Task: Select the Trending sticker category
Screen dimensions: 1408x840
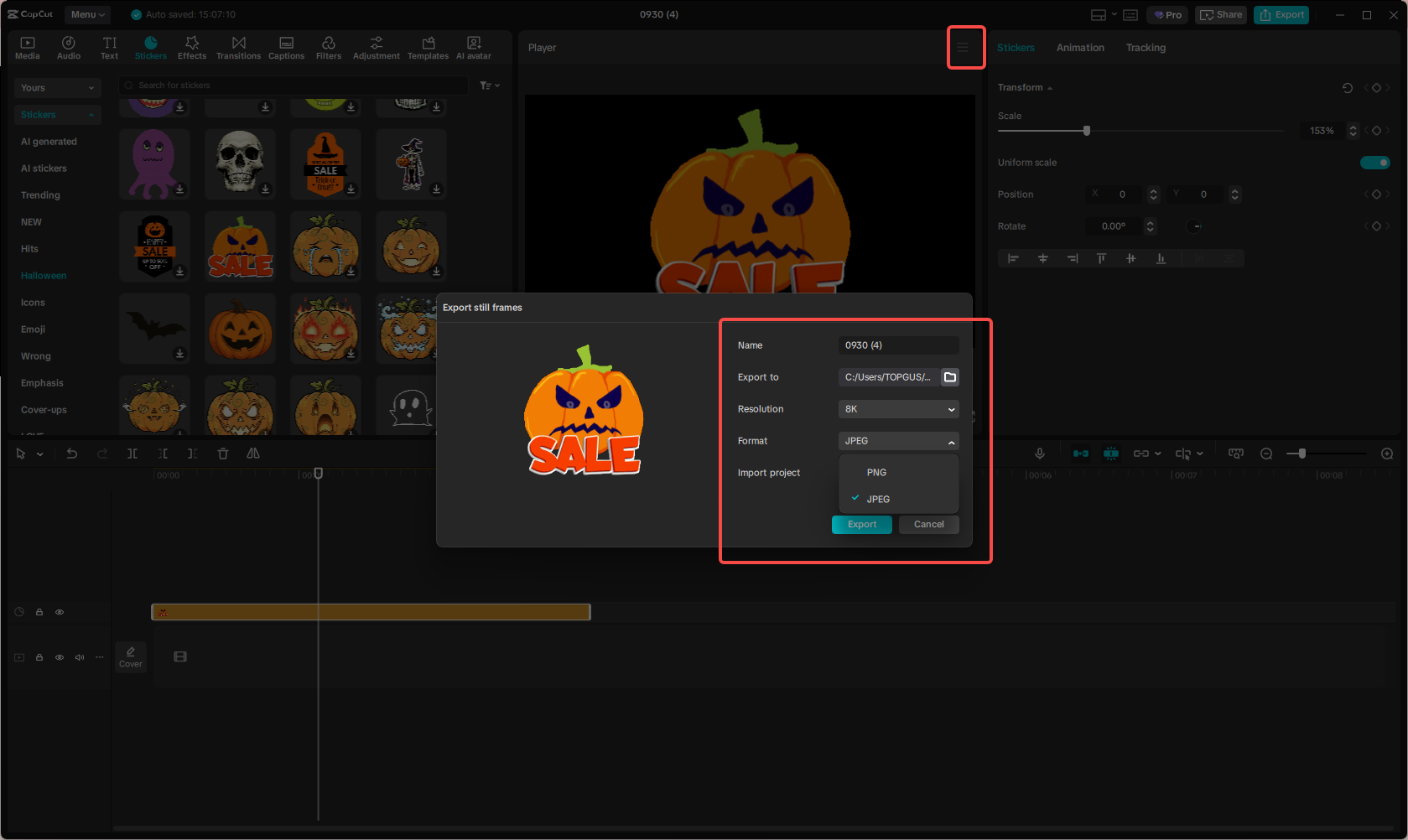Action: tap(40, 195)
